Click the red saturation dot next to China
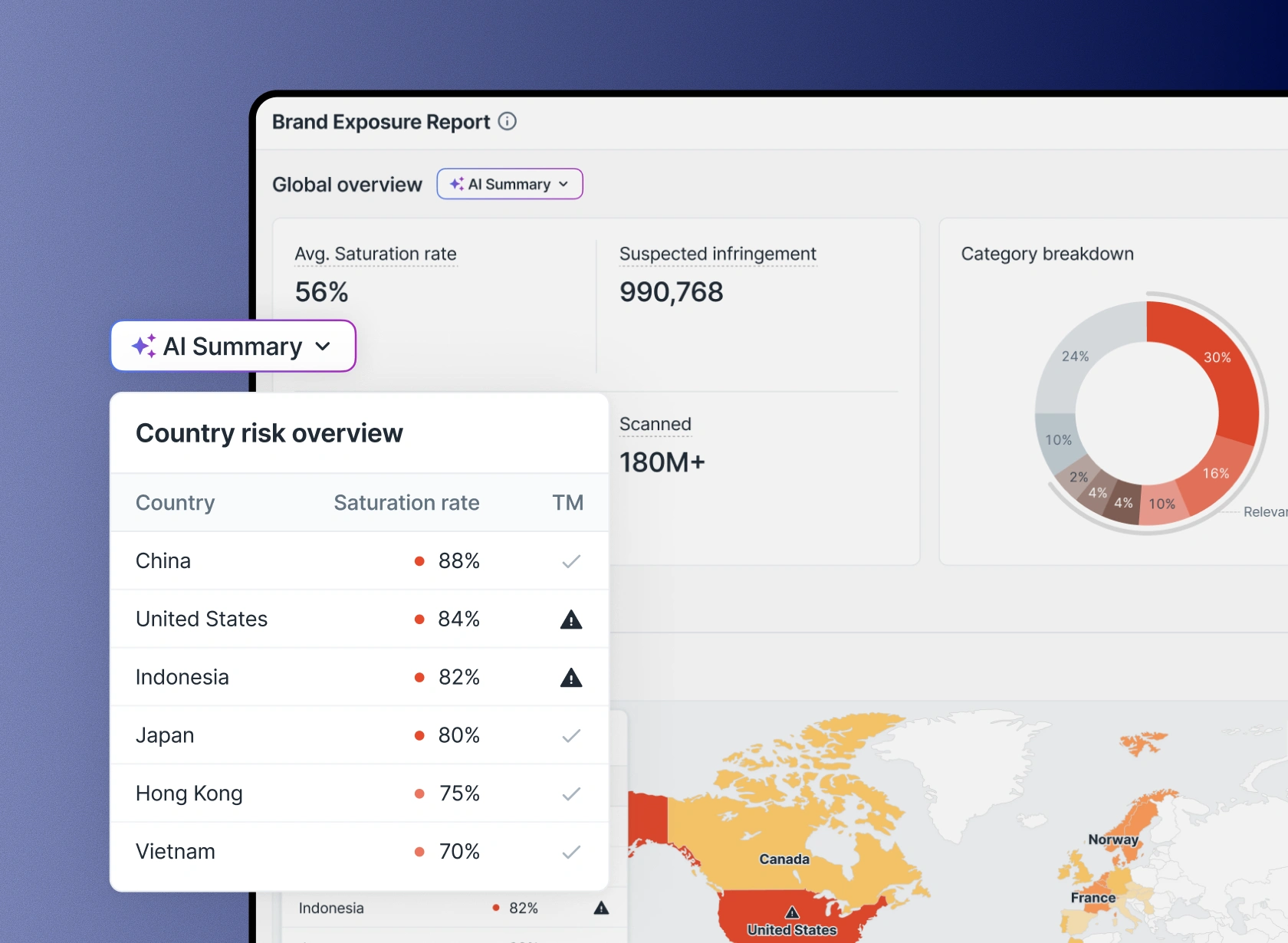The width and height of the screenshot is (1288, 943). coord(420,561)
